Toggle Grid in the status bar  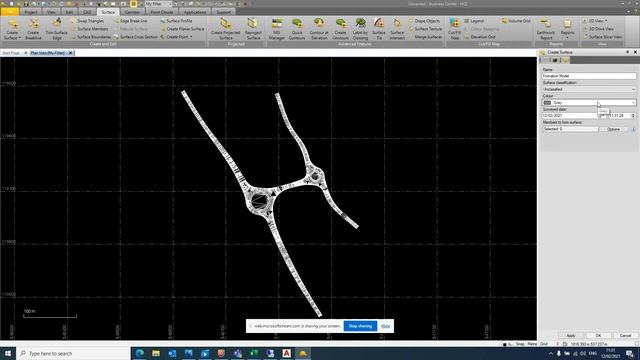544,344
